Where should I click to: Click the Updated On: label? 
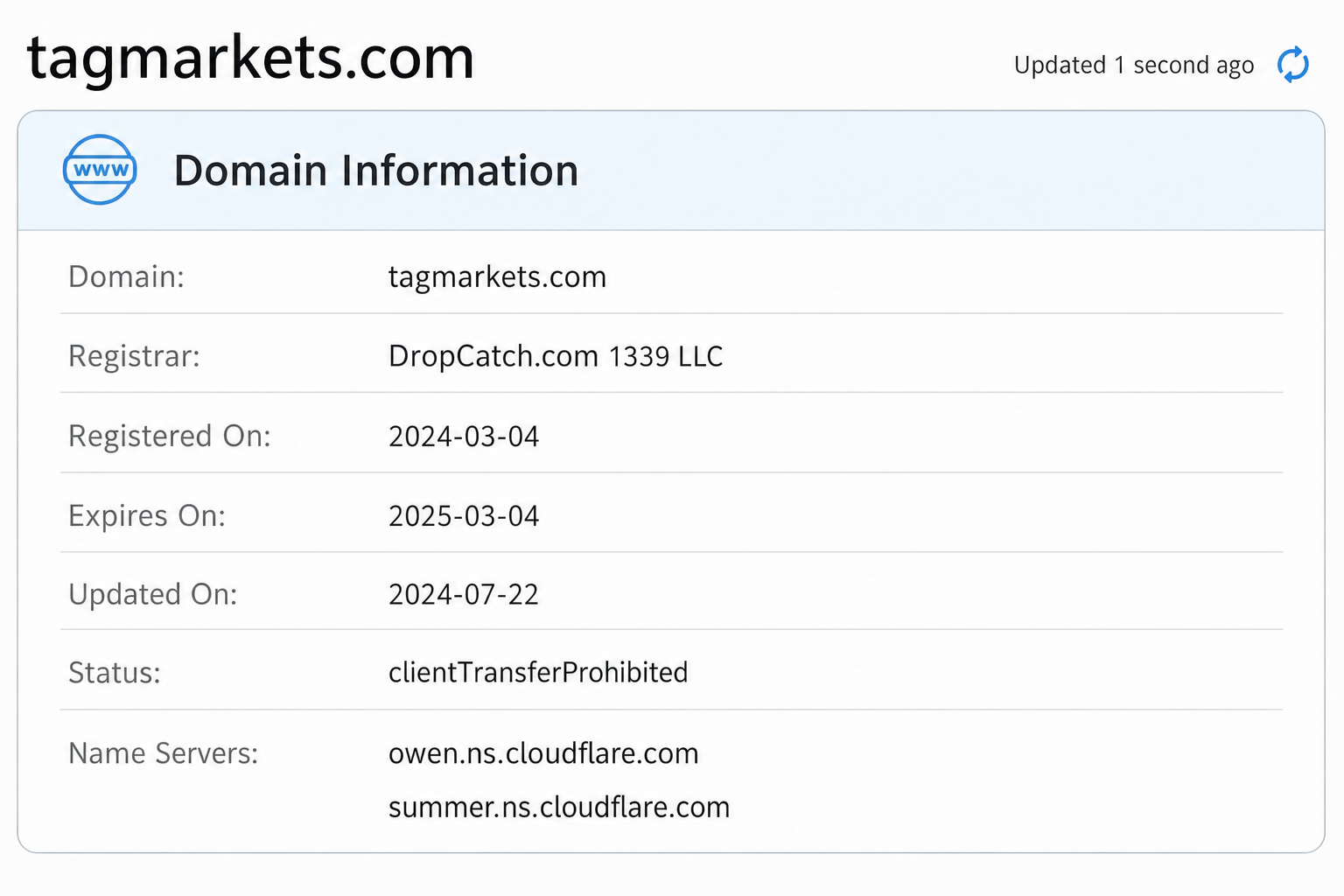(x=153, y=594)
